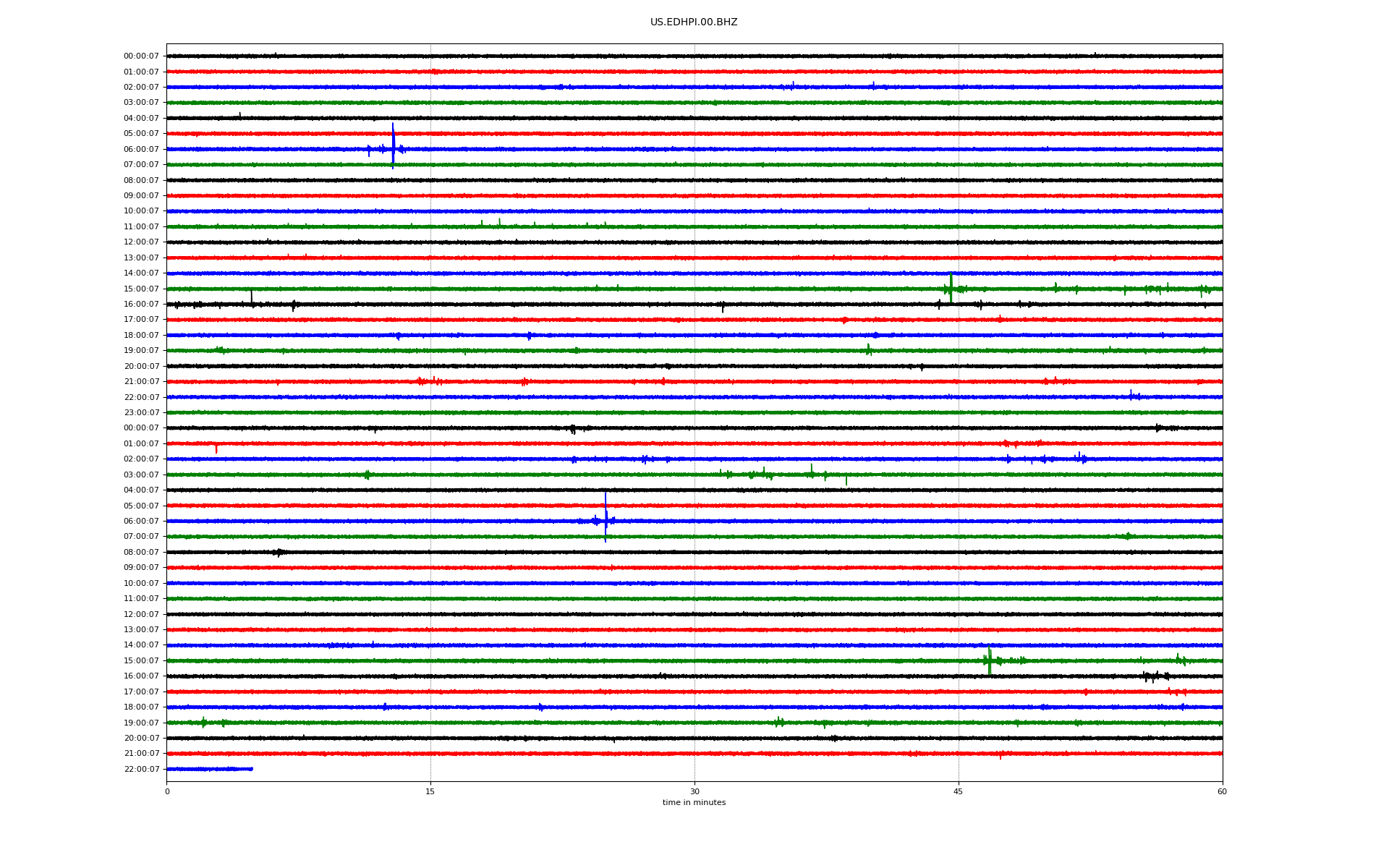Click the black downward spike near 32 minutes

click(723, 308)
